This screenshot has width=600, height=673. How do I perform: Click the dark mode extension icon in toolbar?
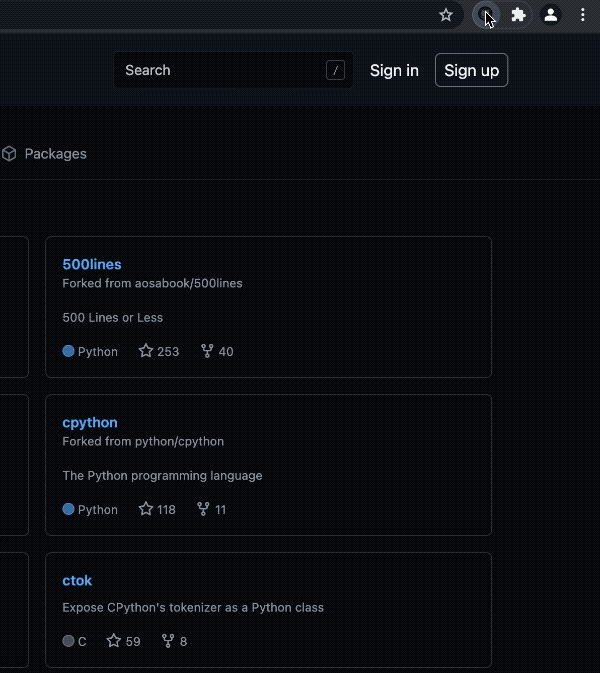pyautogui.click(x=485, y=15)
